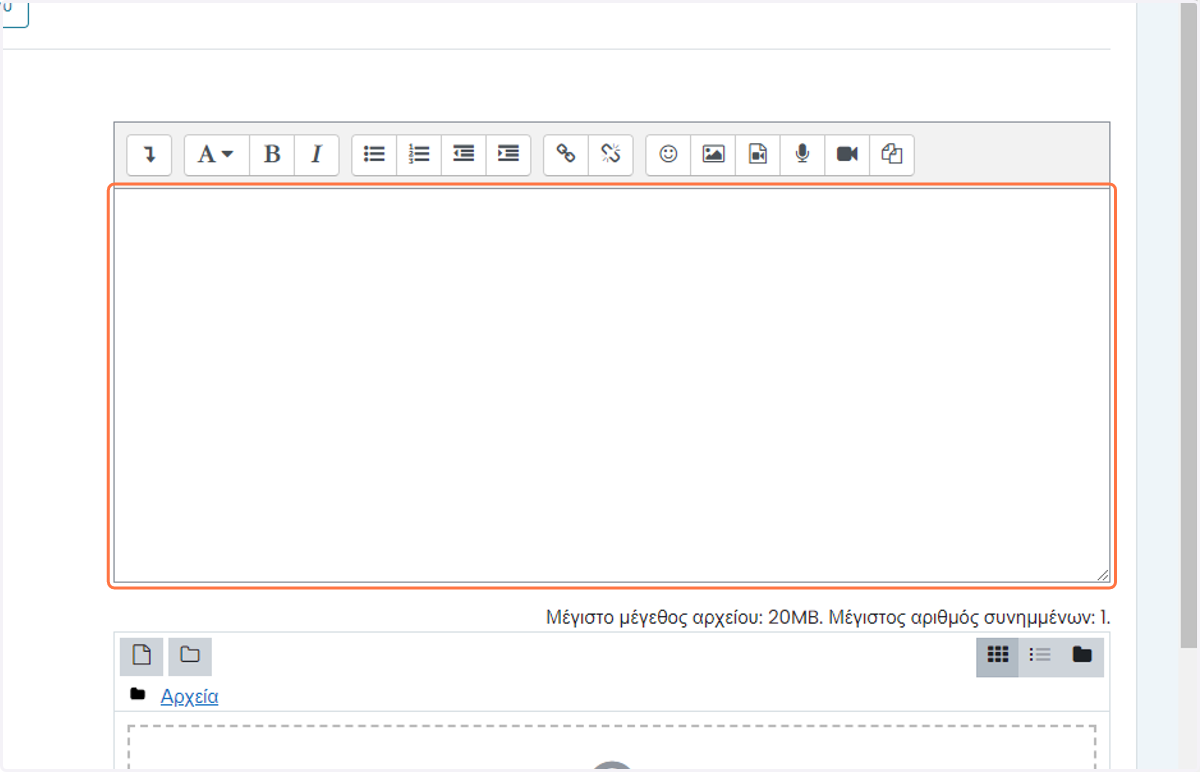The height and width of the screenshot is (772, 1200).
Task: Open the paragraph styles dropdown
Action: coord(216,155)
